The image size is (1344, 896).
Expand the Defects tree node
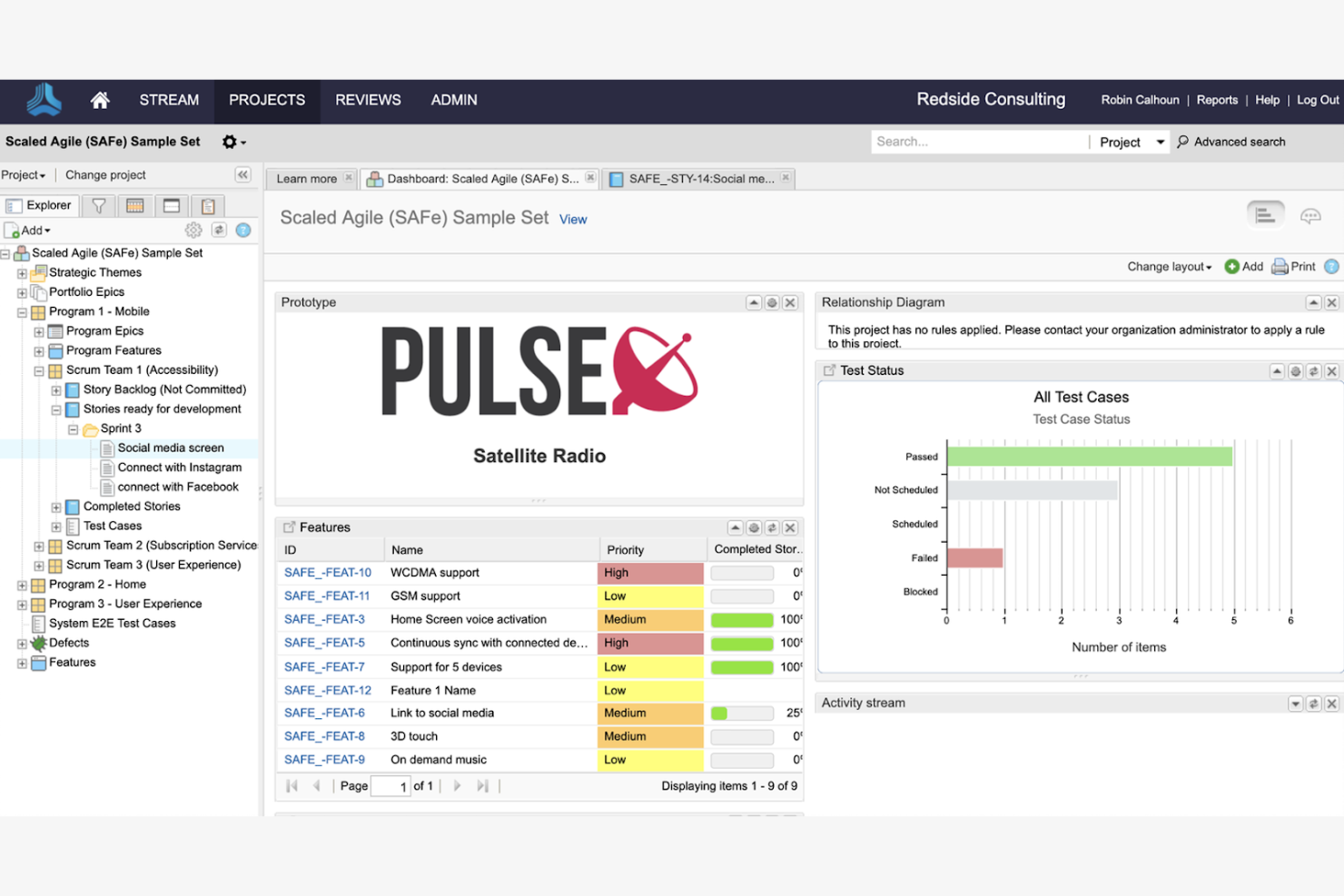click(x=22, y=644)
